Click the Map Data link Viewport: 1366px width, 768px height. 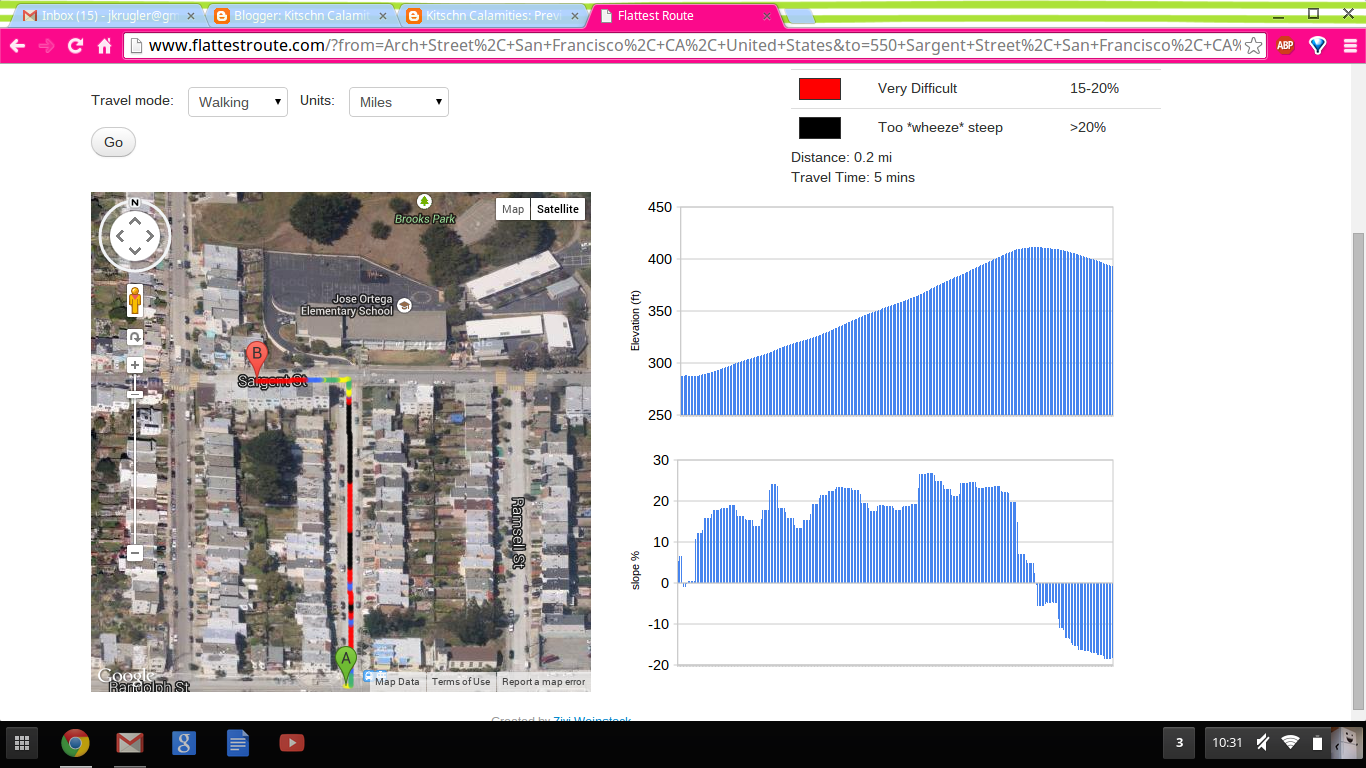pyautogui.click(x=397, y=682)
